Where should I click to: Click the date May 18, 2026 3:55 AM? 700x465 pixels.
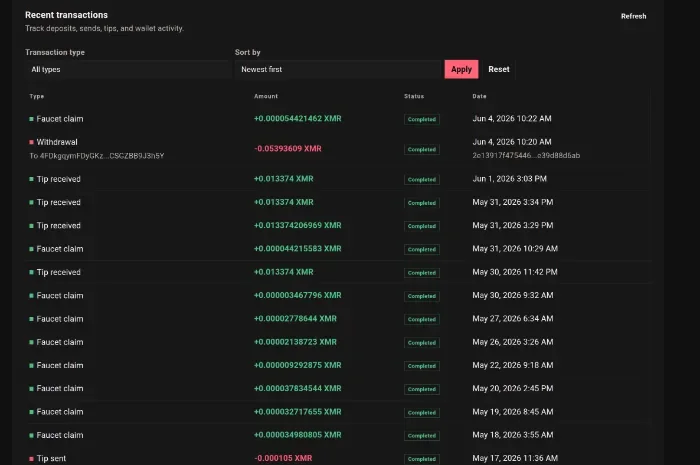coord(512,435)
